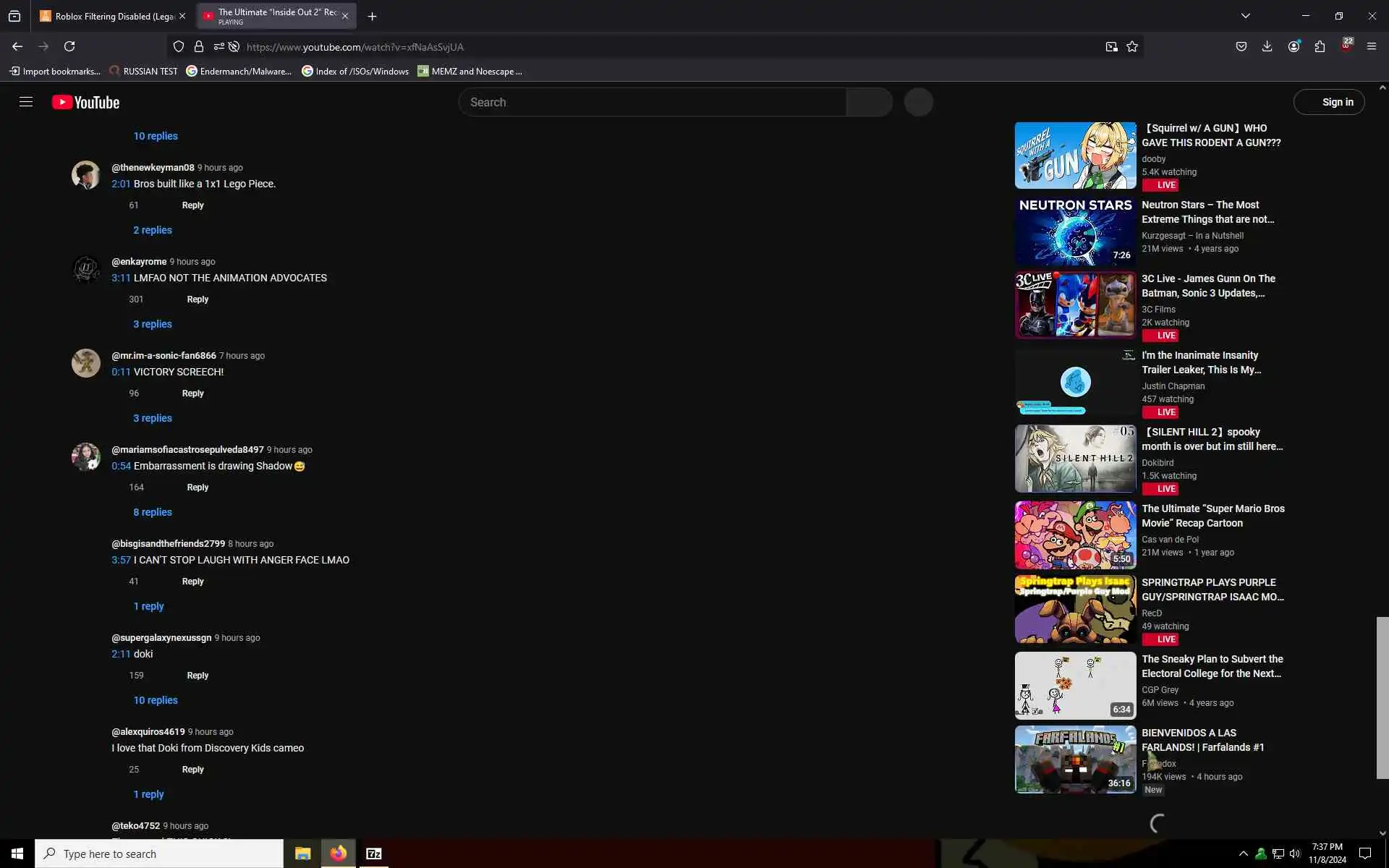1389x868 pixels.
Task: Expand the 10 replies under supergalaxynexussgn
Action: point(155,700)
